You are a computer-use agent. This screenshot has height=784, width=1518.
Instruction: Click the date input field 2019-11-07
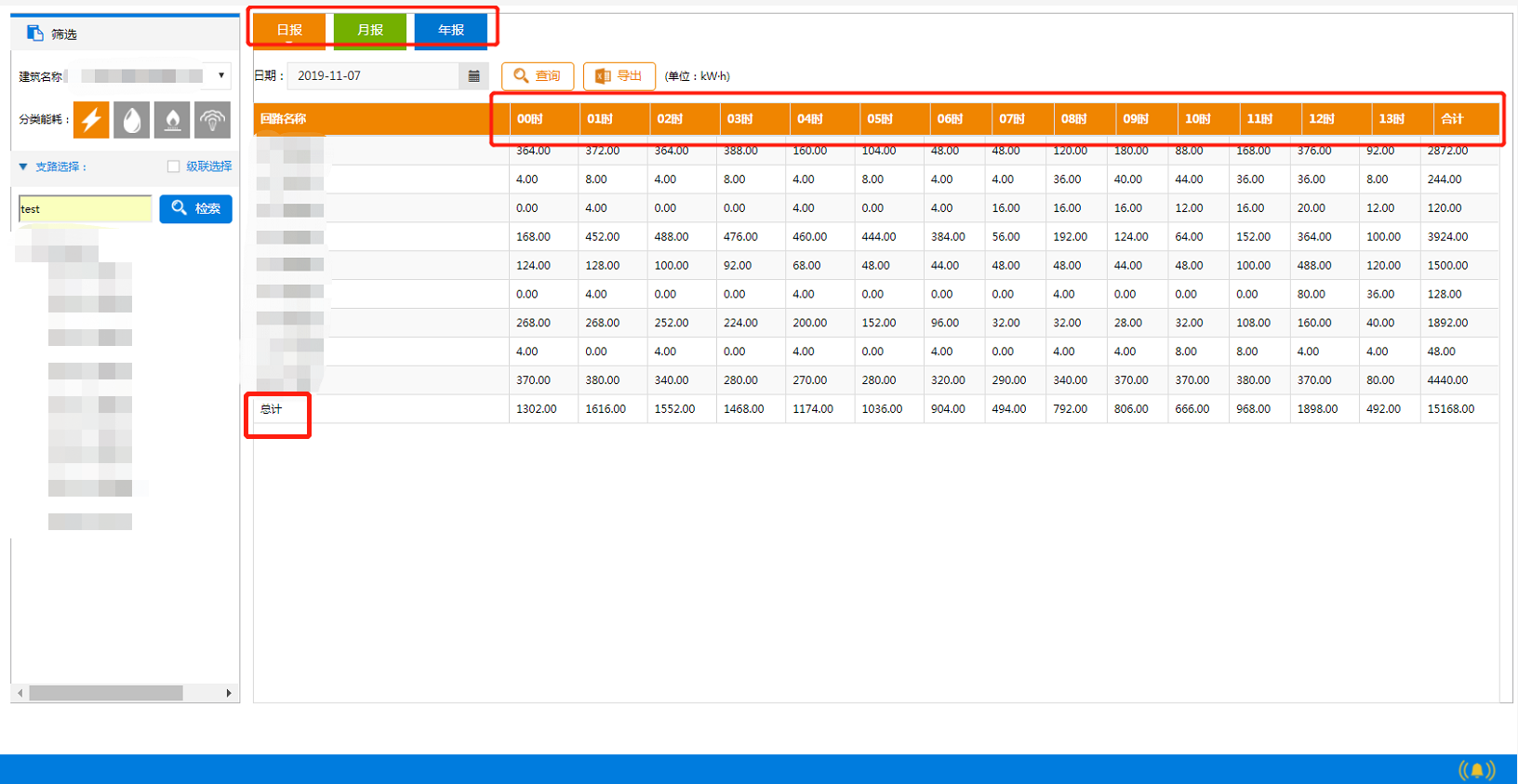click(372, 76)
